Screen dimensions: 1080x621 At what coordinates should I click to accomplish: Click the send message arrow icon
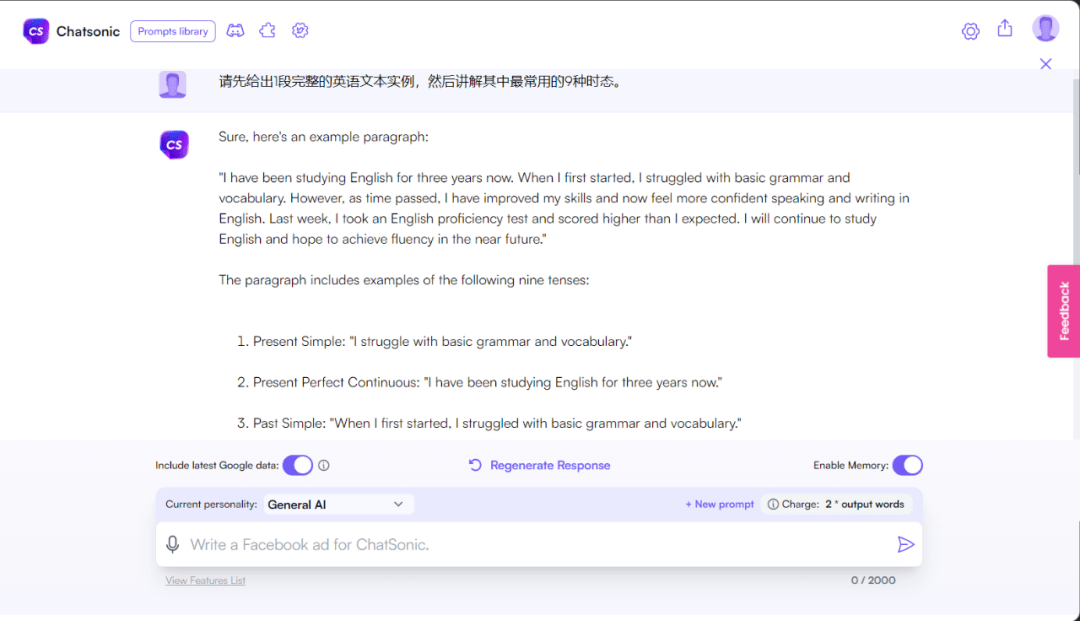pos(906,544)
